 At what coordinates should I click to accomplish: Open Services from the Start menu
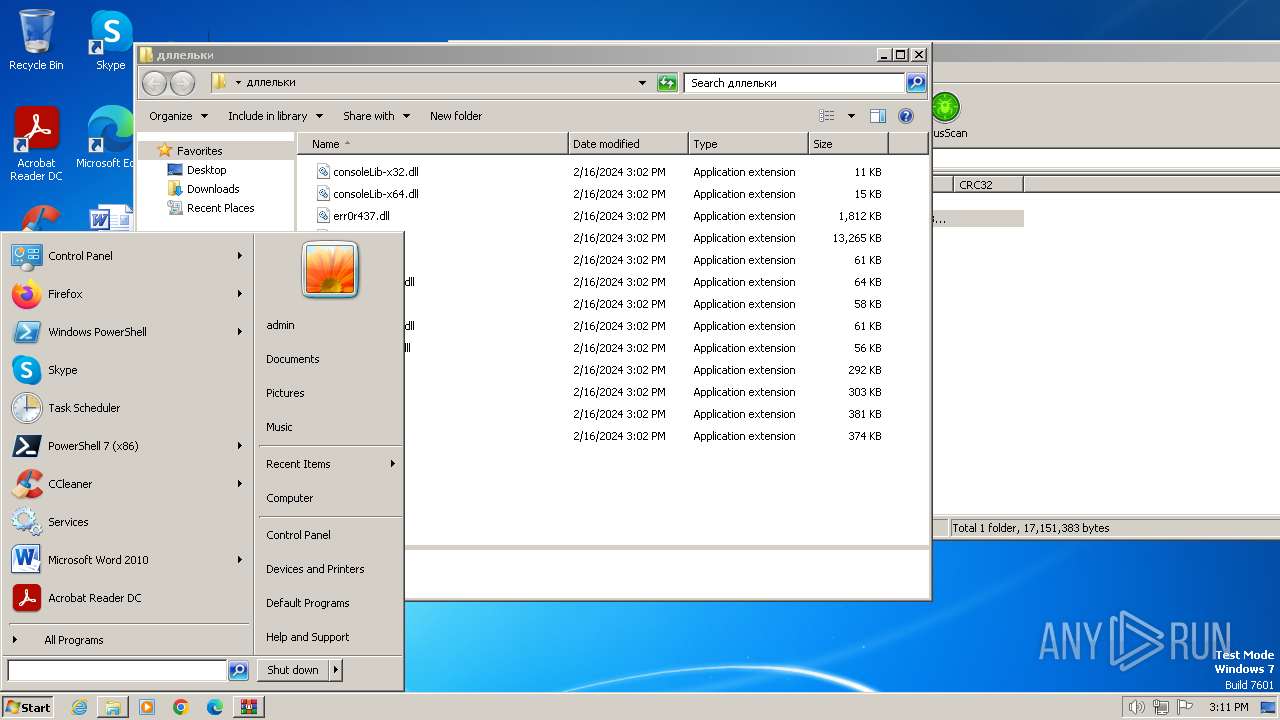pos(127,522)
